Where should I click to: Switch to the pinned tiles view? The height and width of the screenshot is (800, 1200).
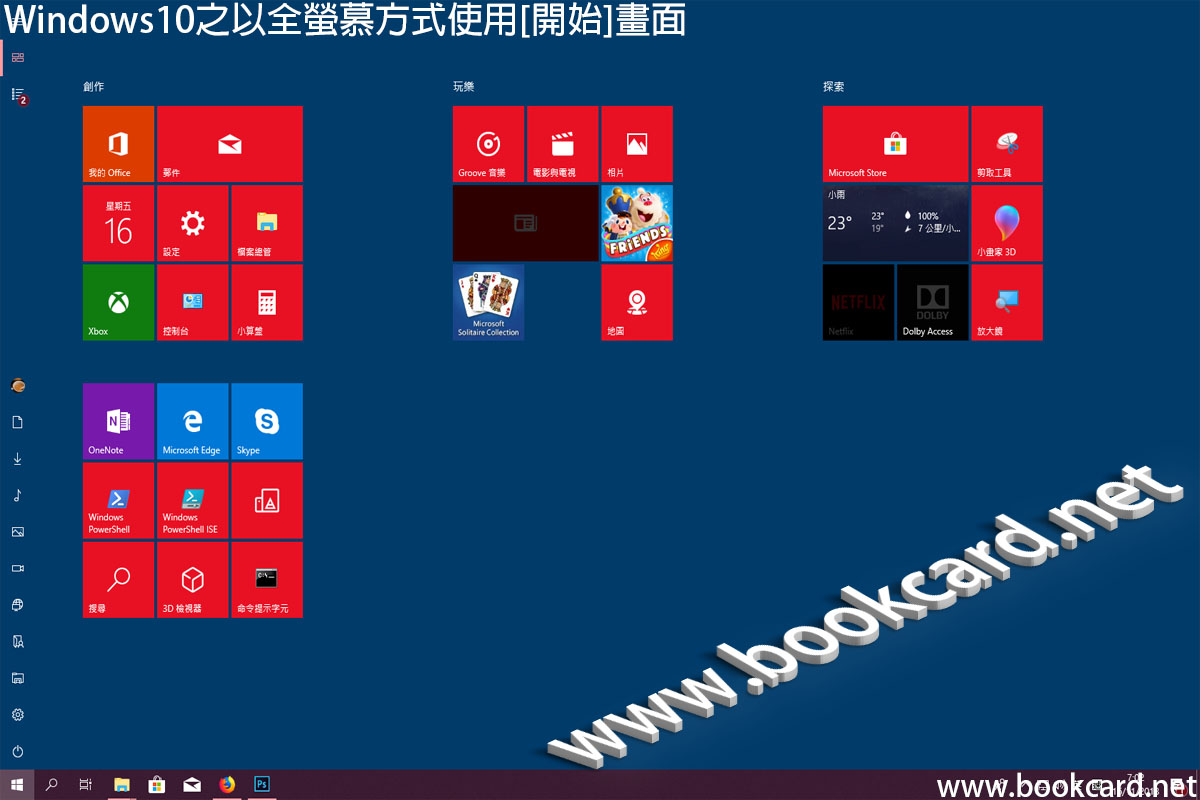coord(17,57)
